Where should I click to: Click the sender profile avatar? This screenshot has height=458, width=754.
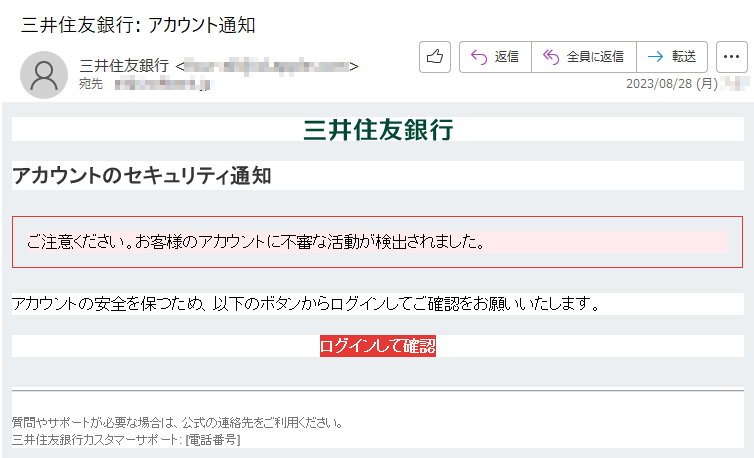(x=44, y=75)
